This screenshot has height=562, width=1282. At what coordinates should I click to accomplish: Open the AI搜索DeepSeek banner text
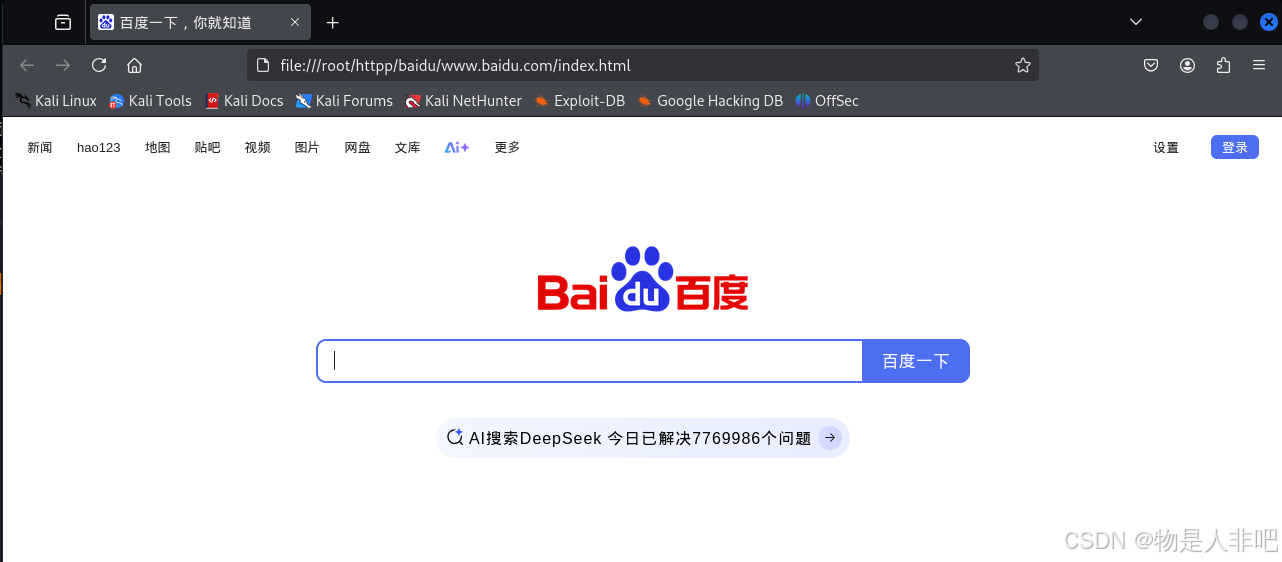(640, 438)
